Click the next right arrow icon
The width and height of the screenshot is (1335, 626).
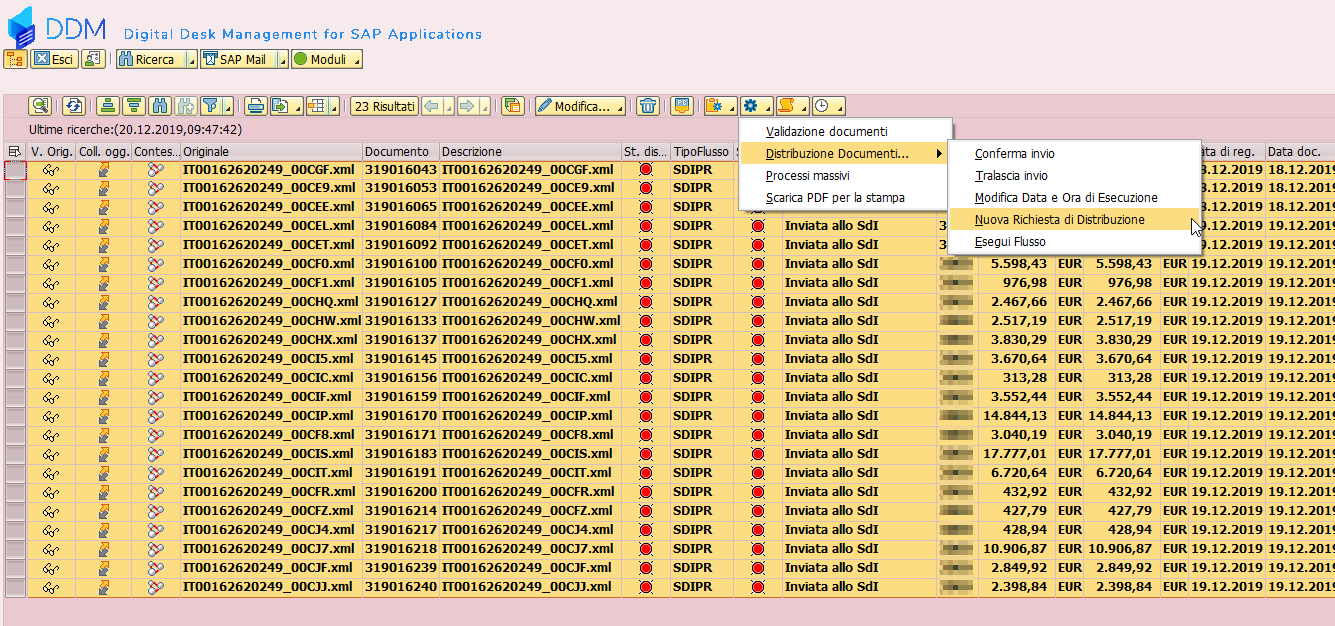(467, 106)
